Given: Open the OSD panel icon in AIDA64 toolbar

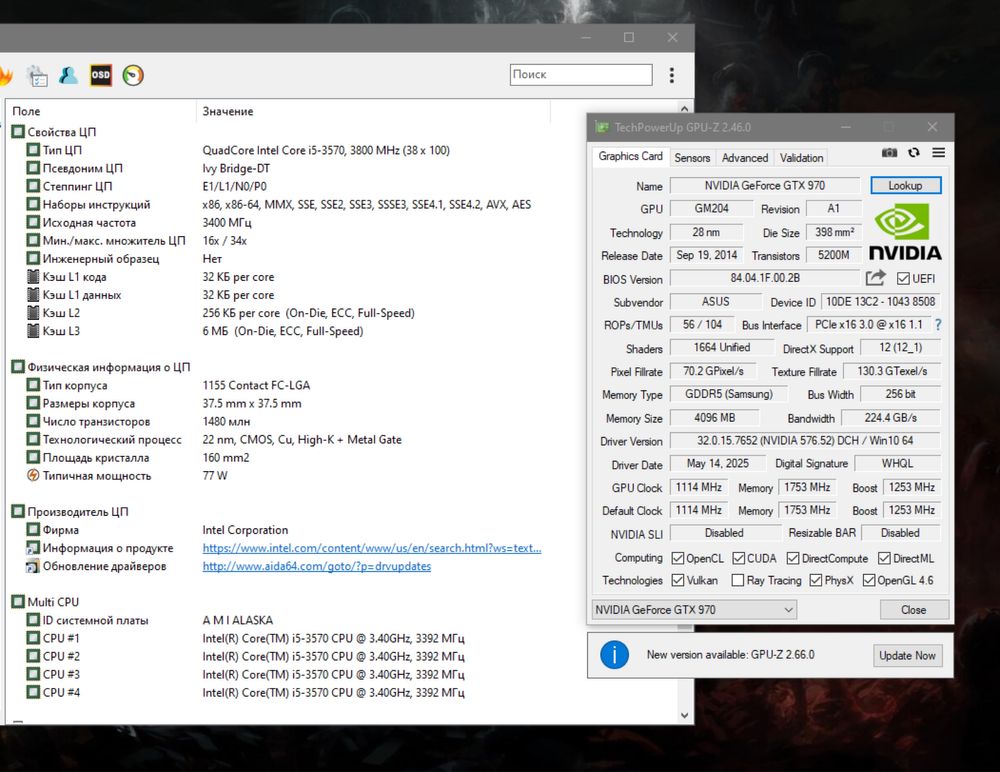Looking at the screenshot, I should pyautogui.click(x=101, y=75).
